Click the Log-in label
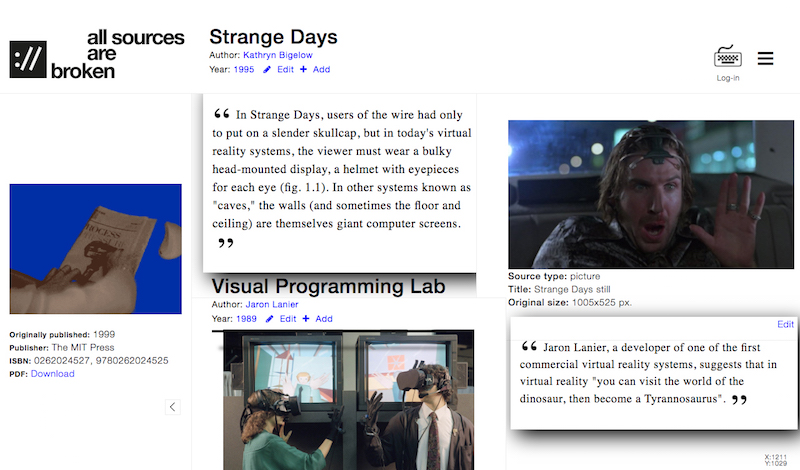Image resolution: width=800 pixels, height=470 pixels. tap(728, 78)
